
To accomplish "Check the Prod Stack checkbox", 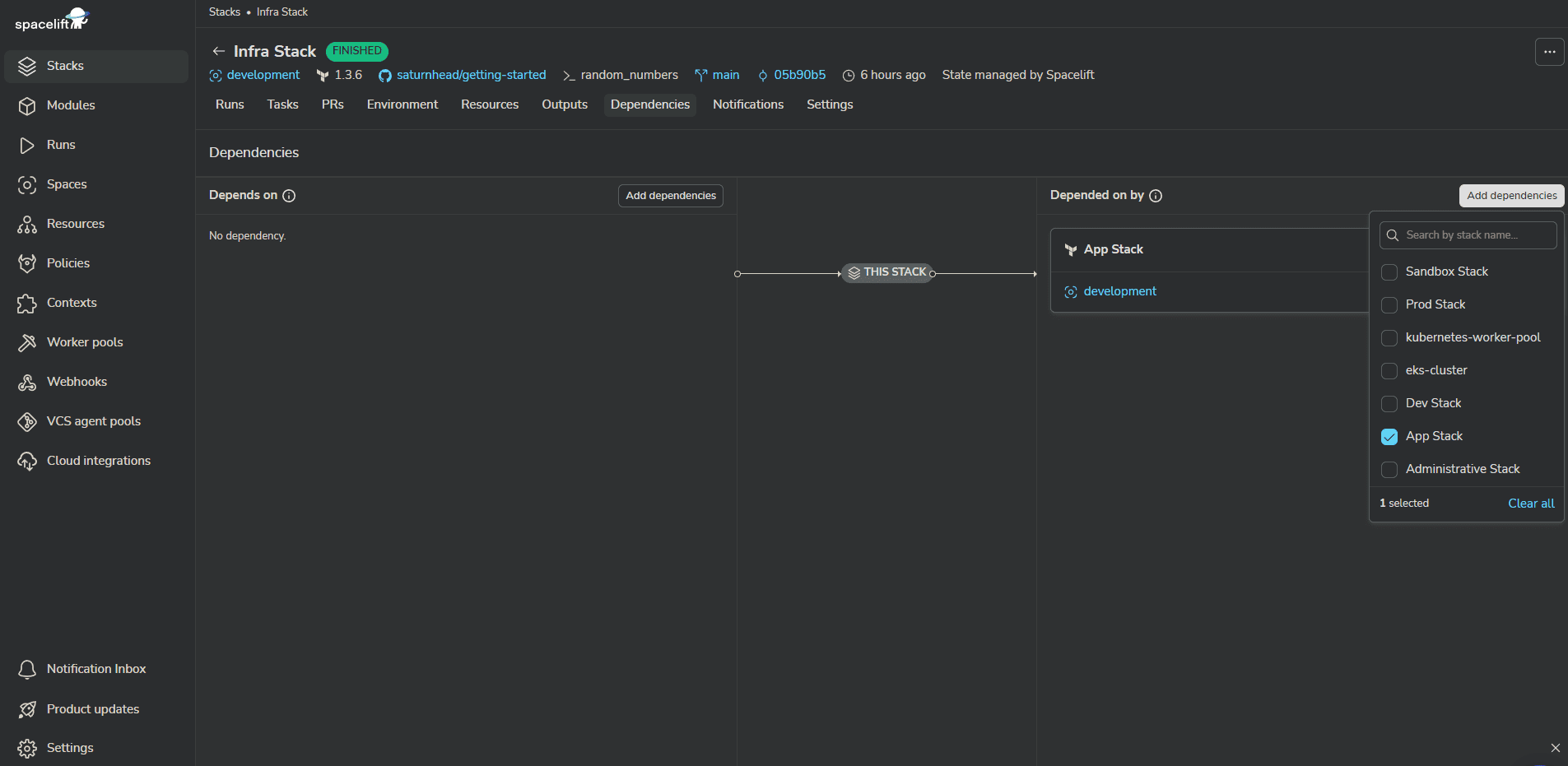I will pos(1390,305).
